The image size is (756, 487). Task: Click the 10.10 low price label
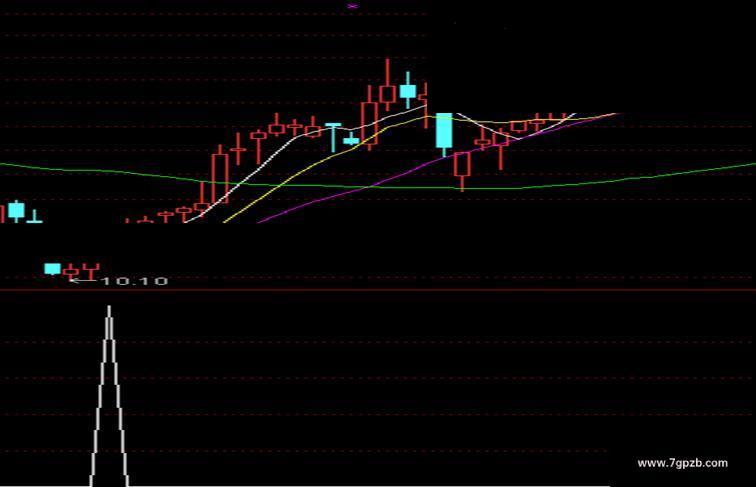tap(134, 281)
